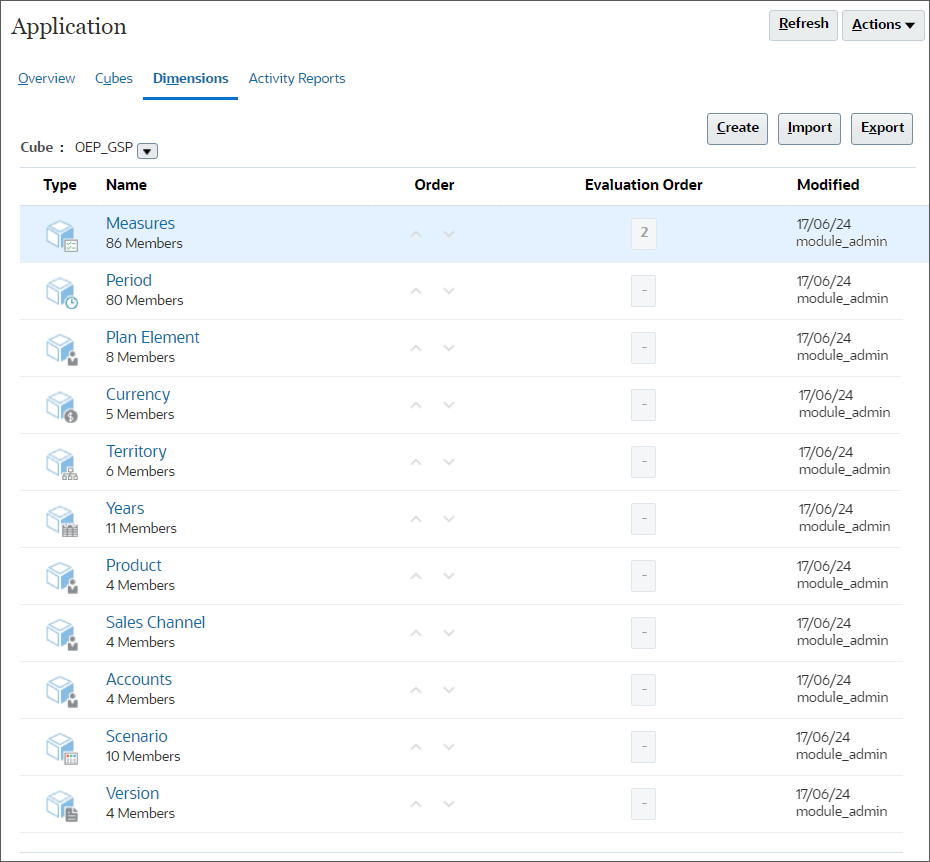Viewport: 930px width, 862px height.
Task: Click the Evaluation Order field for Measures
Action: coord(643,233)
